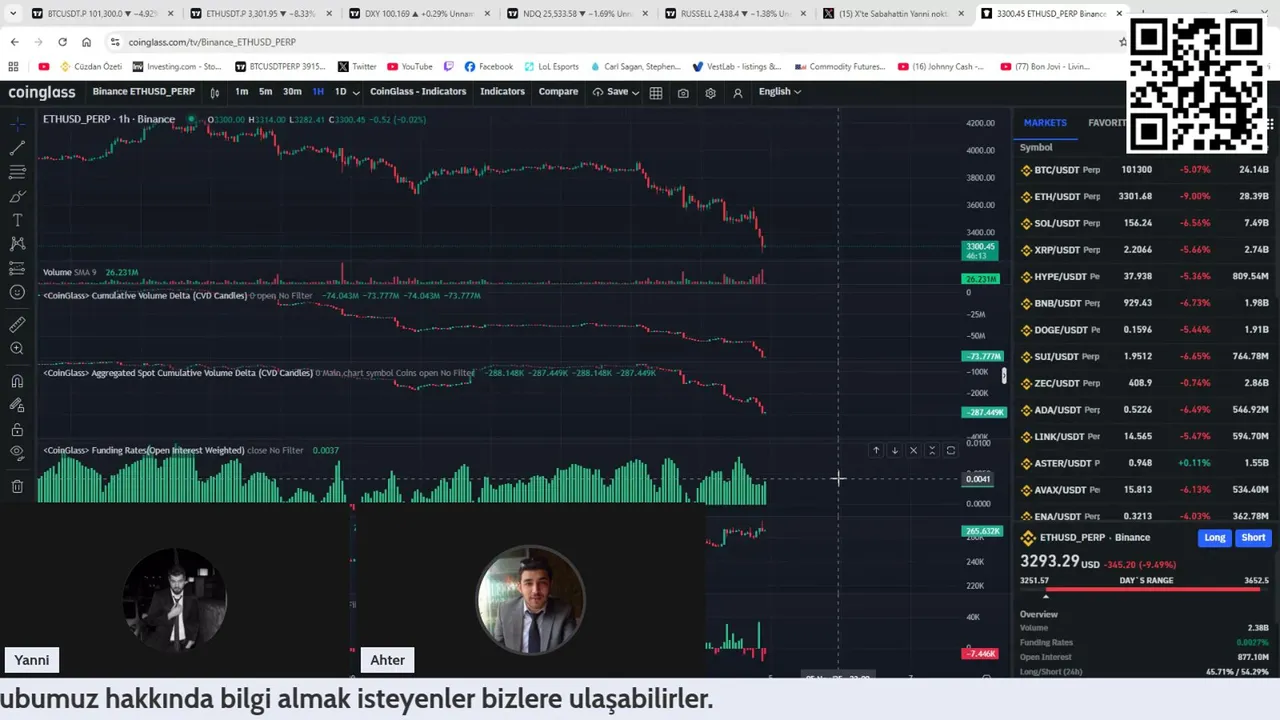Screen dimensions: 1280x720
Task: Go back in browser history
Action: (x=14, y=42)
